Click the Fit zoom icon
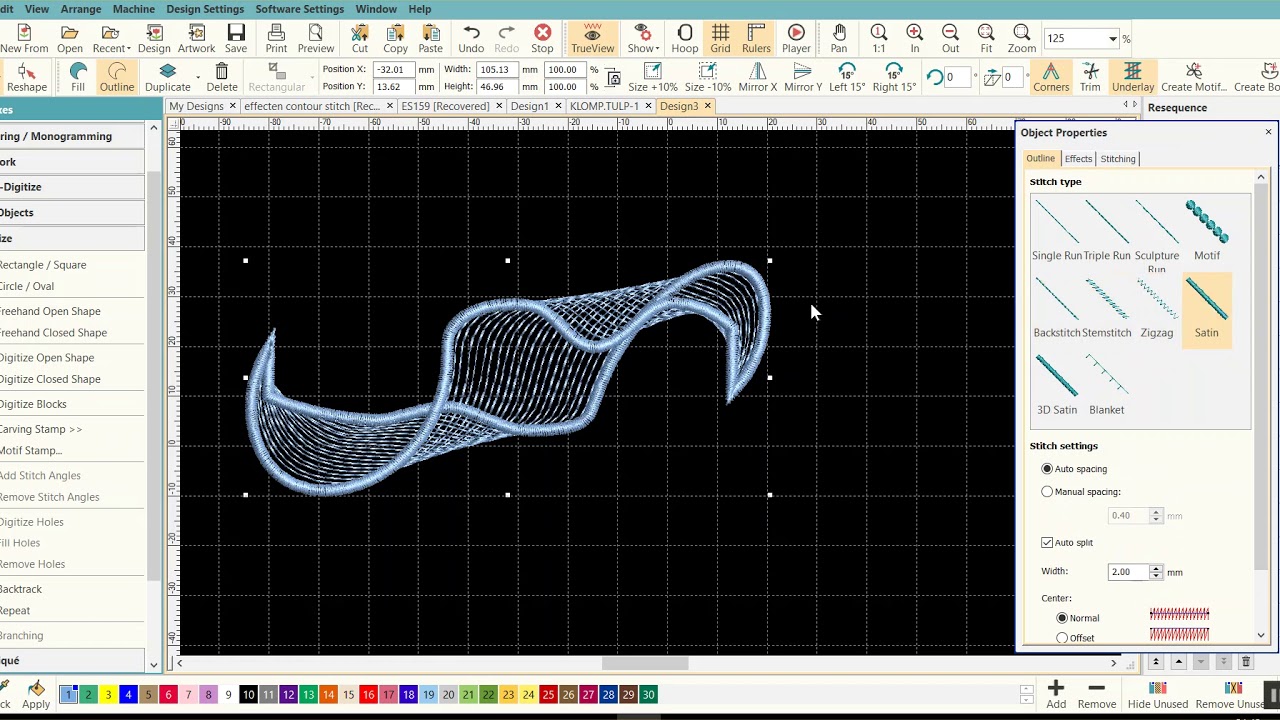This screenshot has width=1280, height=720. pos(986,38)
